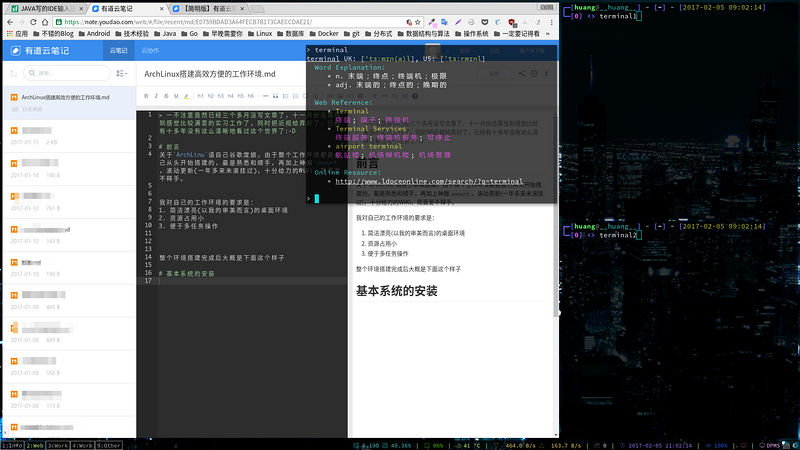The image size is (800, 450).
Task: Click the color picker extension icon
Action: pyautogui.click(x=432, y=22)
